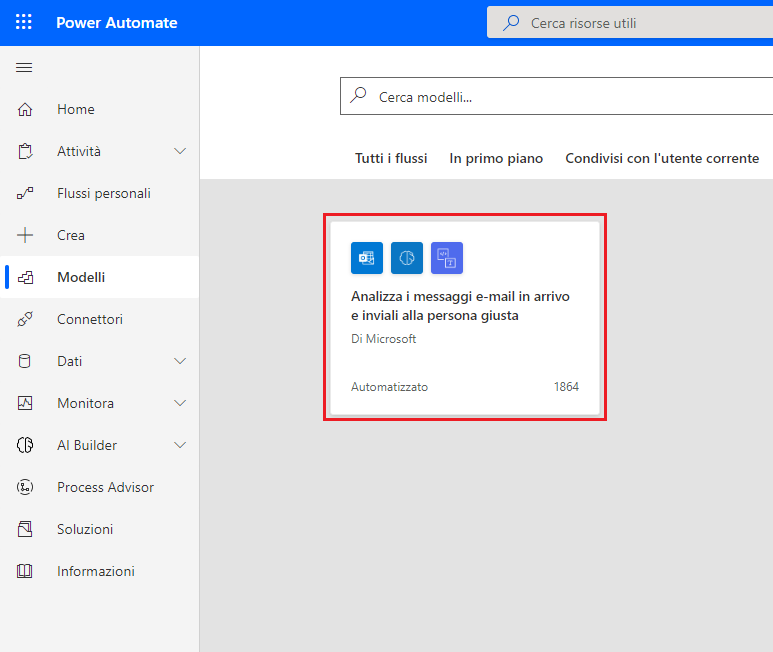Collapse the navigation hamburger menu
This screenshot has height=652, width=773.
(x=24, y=68)
